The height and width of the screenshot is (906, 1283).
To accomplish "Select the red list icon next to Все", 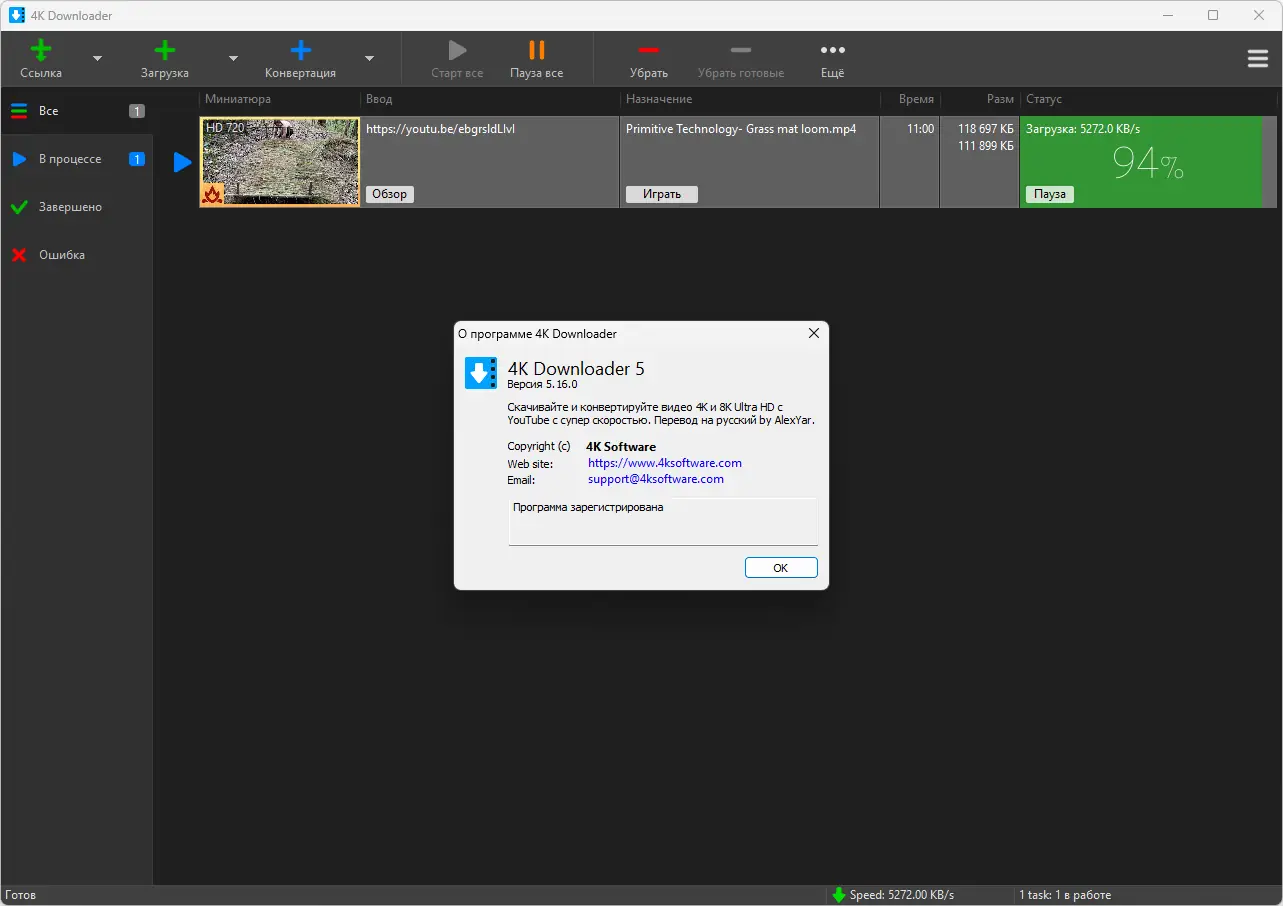I will [x=18, y=111].
